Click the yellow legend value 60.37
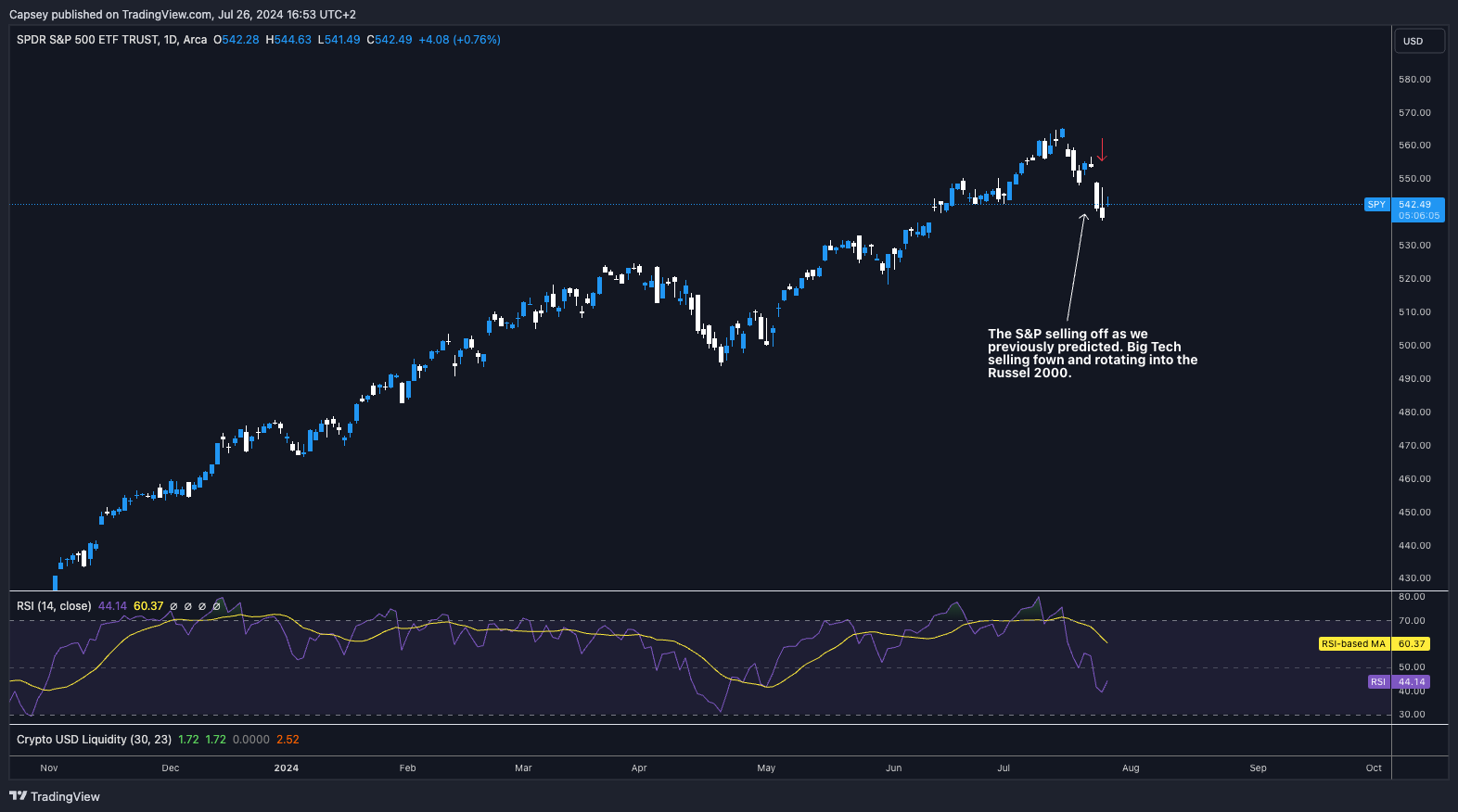Viewport: 1458px width, 812px height. pyautogui.click(x=148, y=606)
